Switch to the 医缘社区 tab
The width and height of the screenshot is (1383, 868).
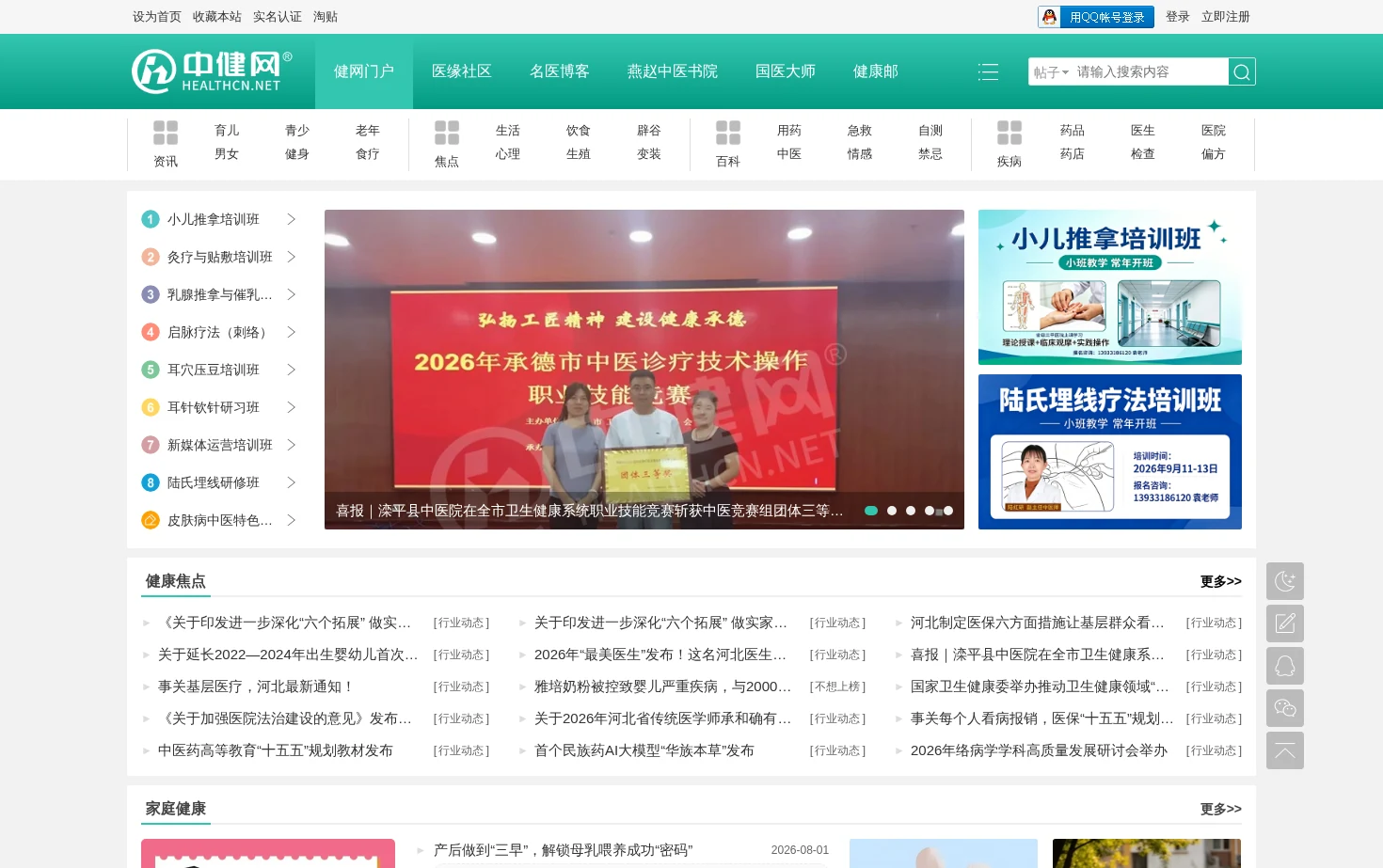point(462,71)
